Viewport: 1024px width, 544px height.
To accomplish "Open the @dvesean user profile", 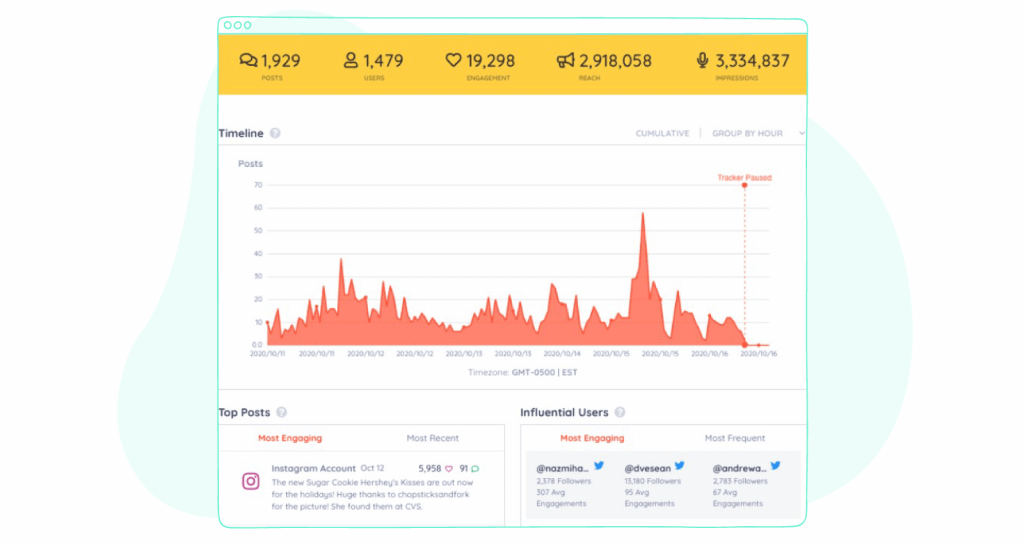I will (647, 468).
